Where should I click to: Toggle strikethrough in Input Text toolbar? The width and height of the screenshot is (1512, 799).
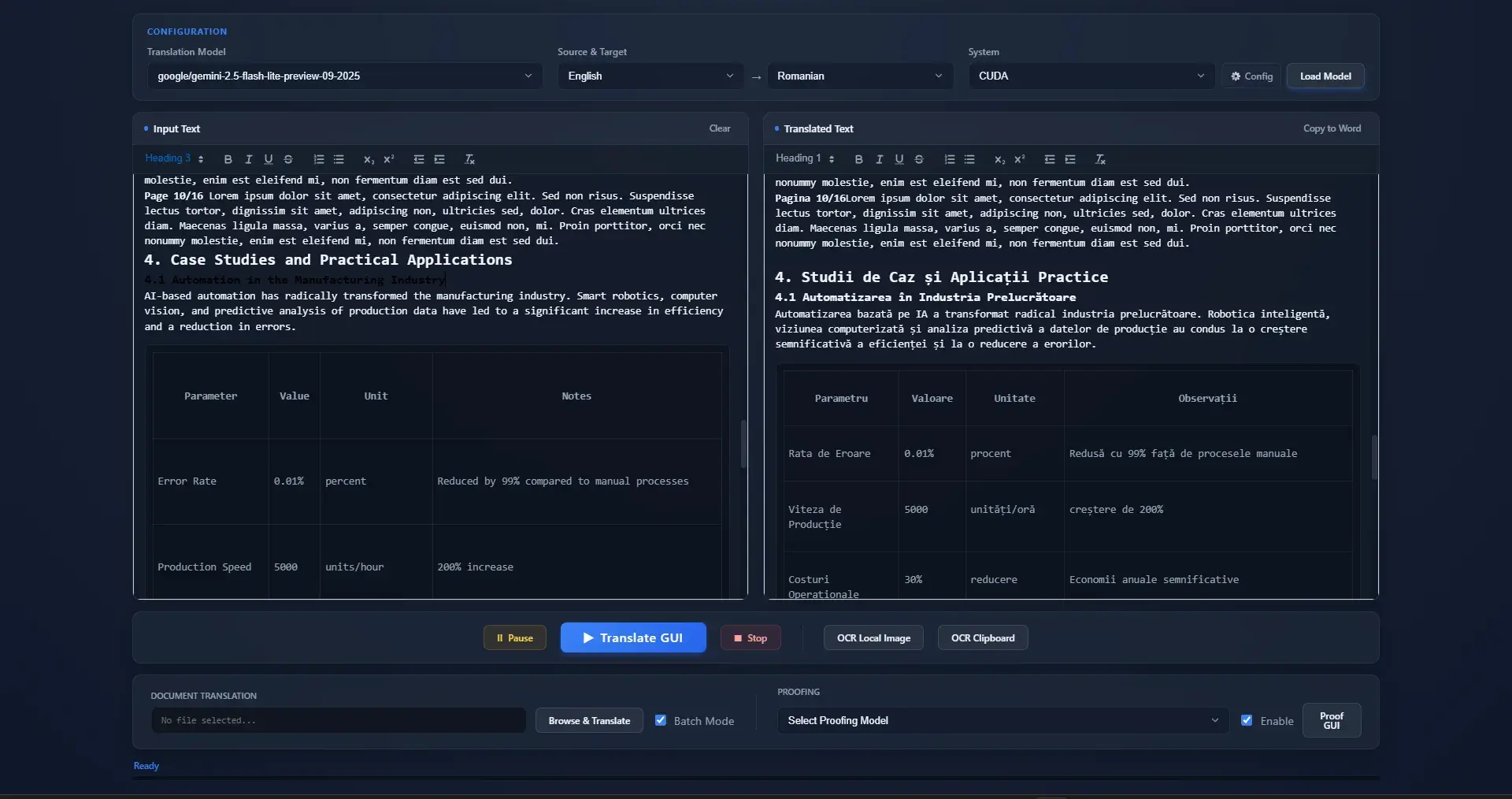(288, 159)
